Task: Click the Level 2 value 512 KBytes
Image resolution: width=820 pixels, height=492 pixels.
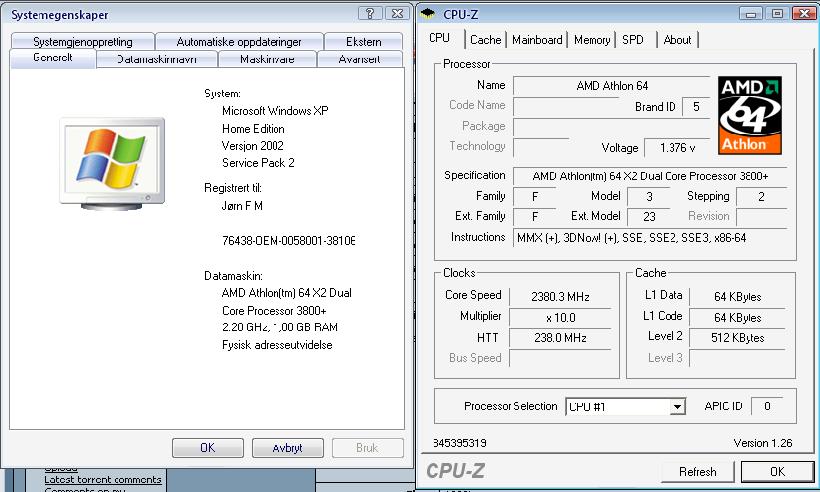Action: click(x=737, y=338)
